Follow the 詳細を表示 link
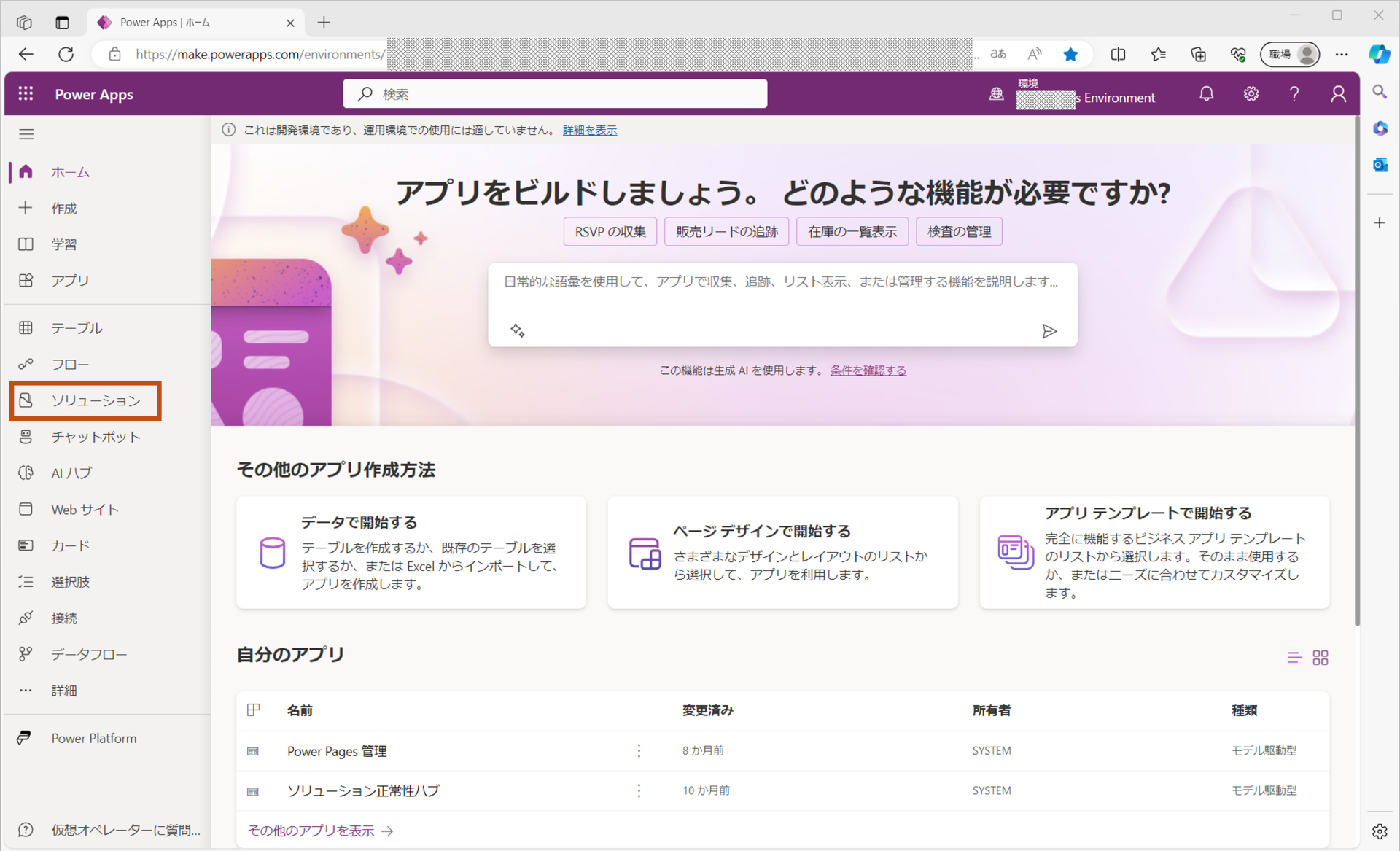The image size is (1400, 851). pos(590,130)
